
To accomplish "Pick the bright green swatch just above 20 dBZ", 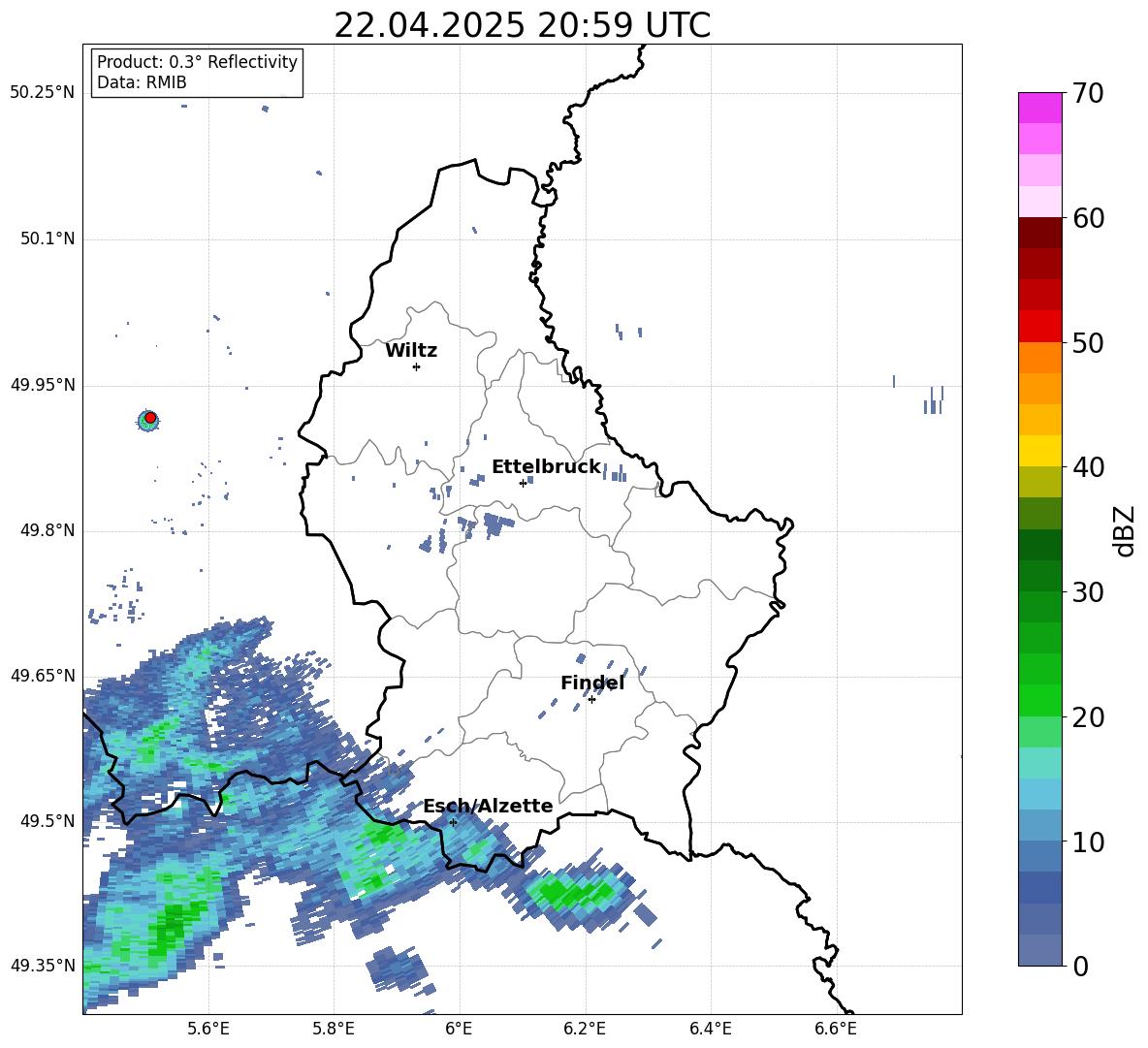I will (x=1039, y=700).
